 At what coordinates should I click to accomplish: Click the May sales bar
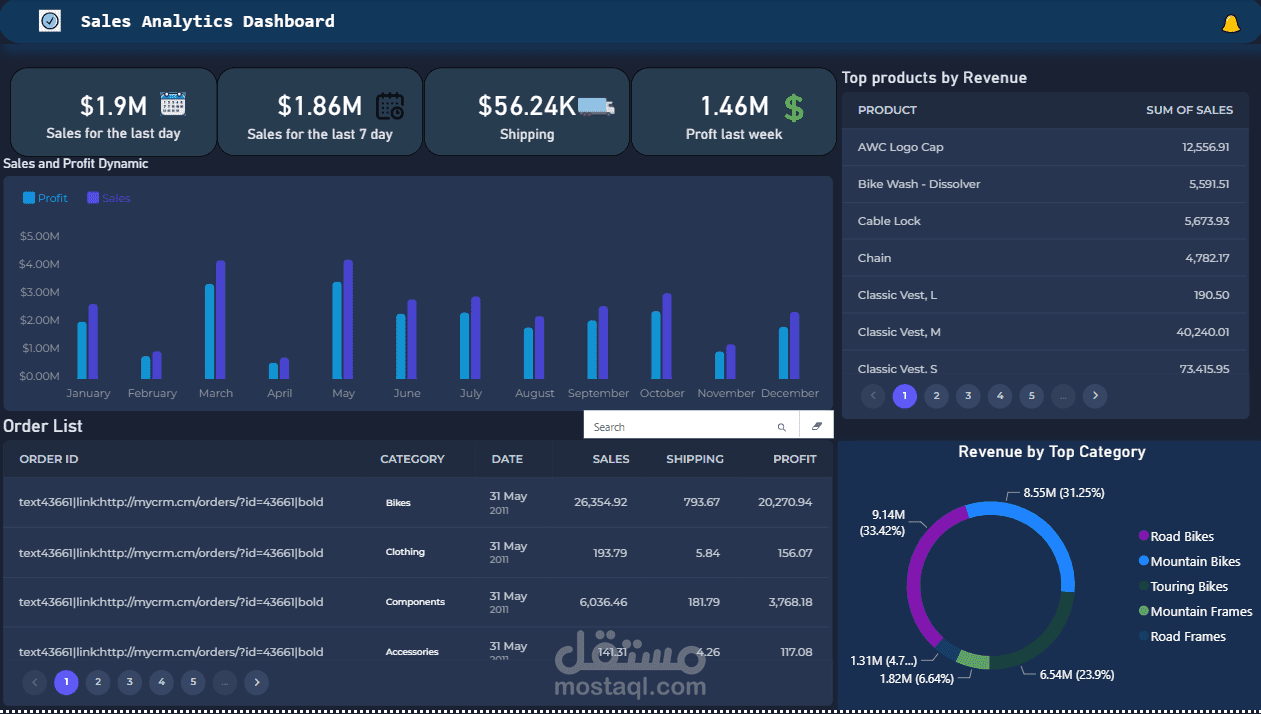[x=348, y=319]
